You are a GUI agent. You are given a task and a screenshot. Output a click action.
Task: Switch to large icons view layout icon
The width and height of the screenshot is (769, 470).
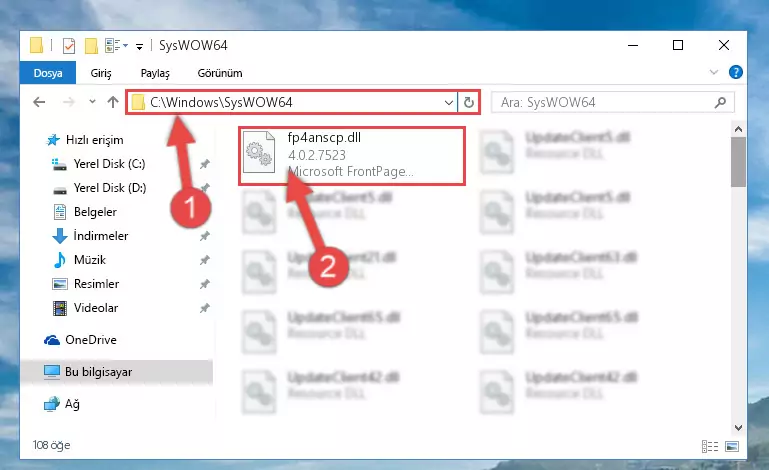[x=732, y=446]
